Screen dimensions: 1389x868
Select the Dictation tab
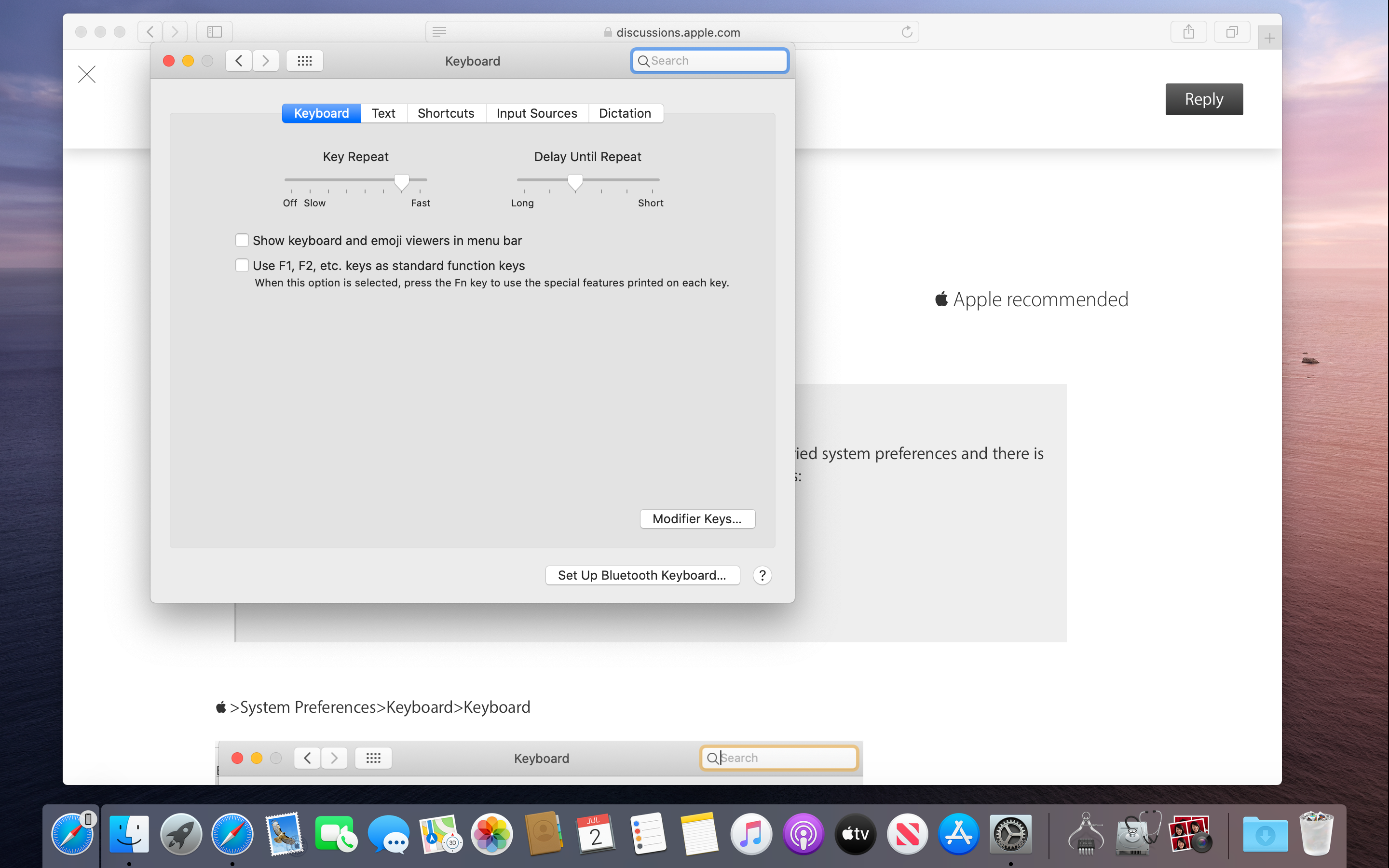pyautogui.click(x=625, y=113)
